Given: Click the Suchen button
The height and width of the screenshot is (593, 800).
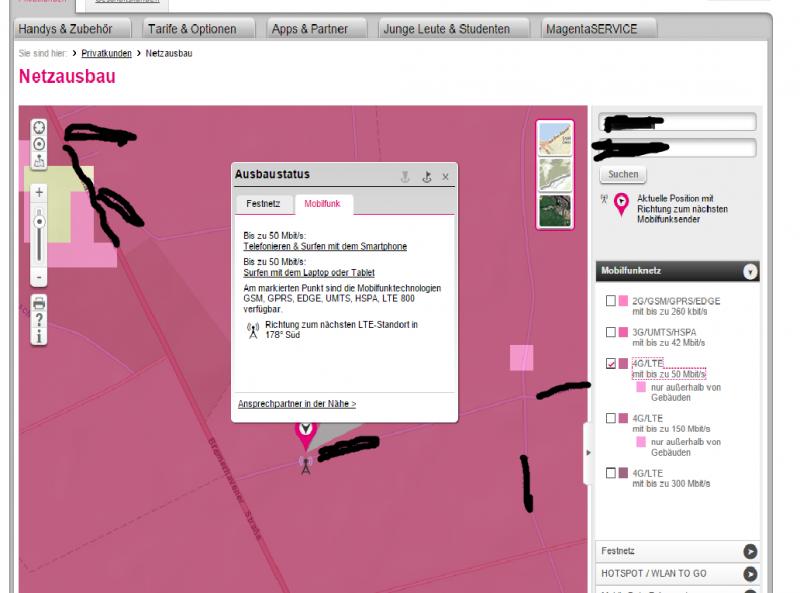Looking at the screenshot, I should click(x=623, y=175).
